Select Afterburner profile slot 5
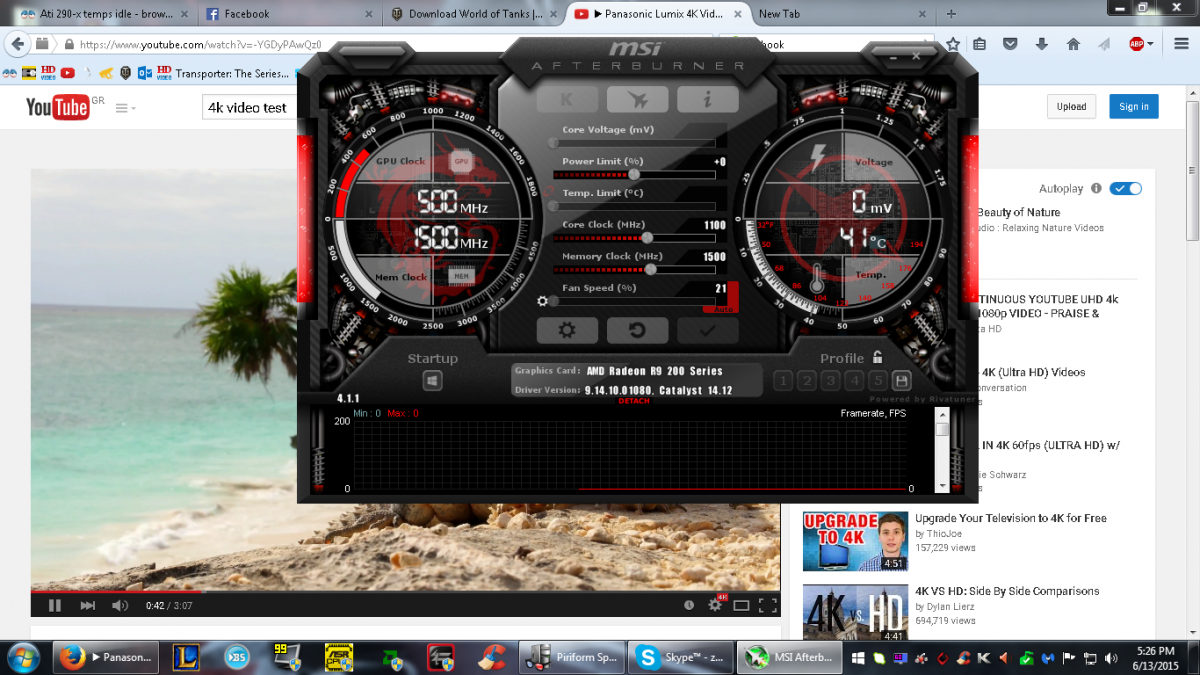Screen dimensions: 1200x675 click(877, 381)
